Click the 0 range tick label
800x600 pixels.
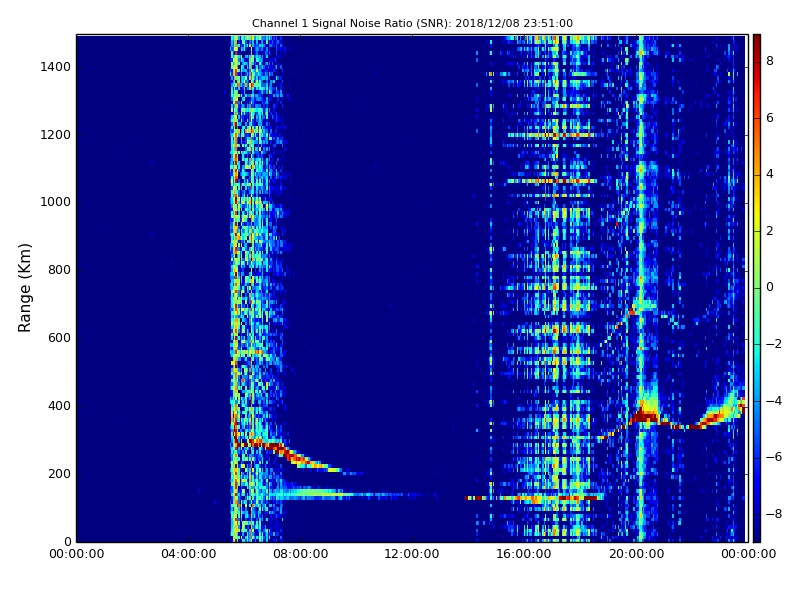click(x=67, y=541)
